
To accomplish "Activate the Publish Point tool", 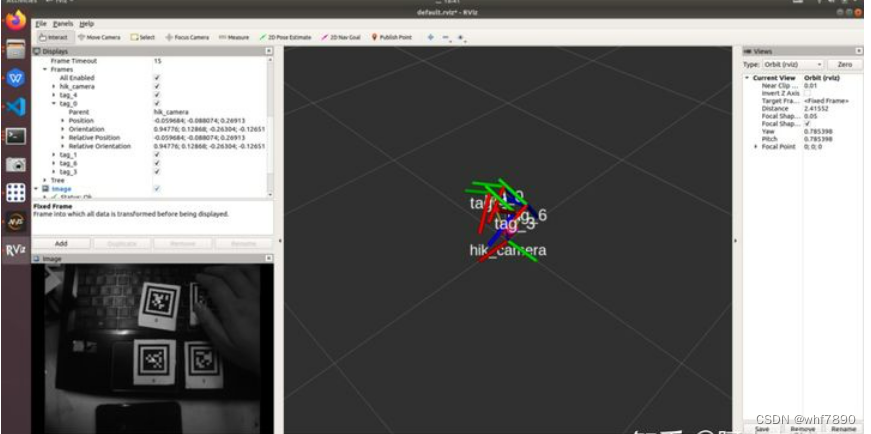I will tap(392, 37).
